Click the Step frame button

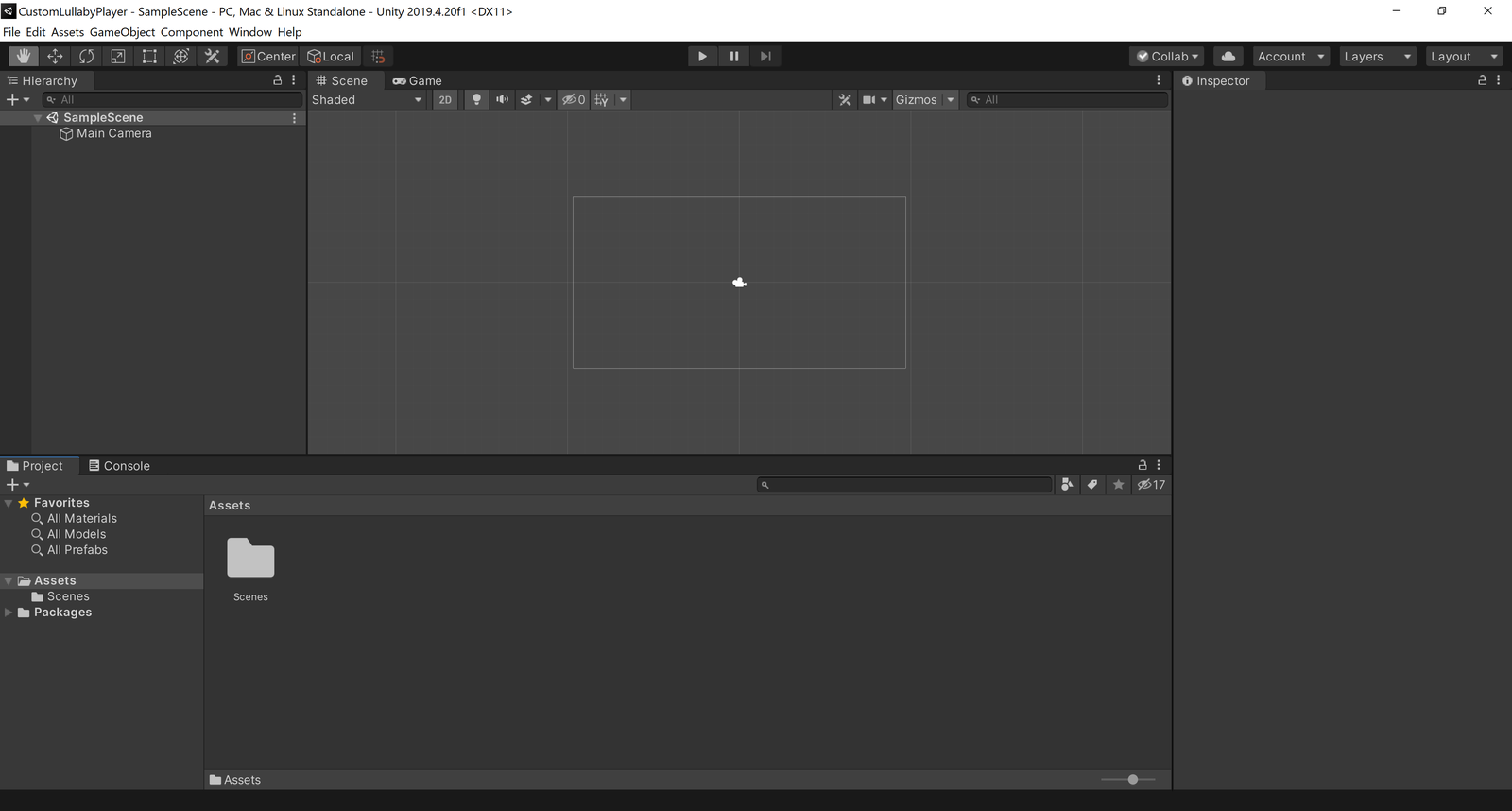765,57
